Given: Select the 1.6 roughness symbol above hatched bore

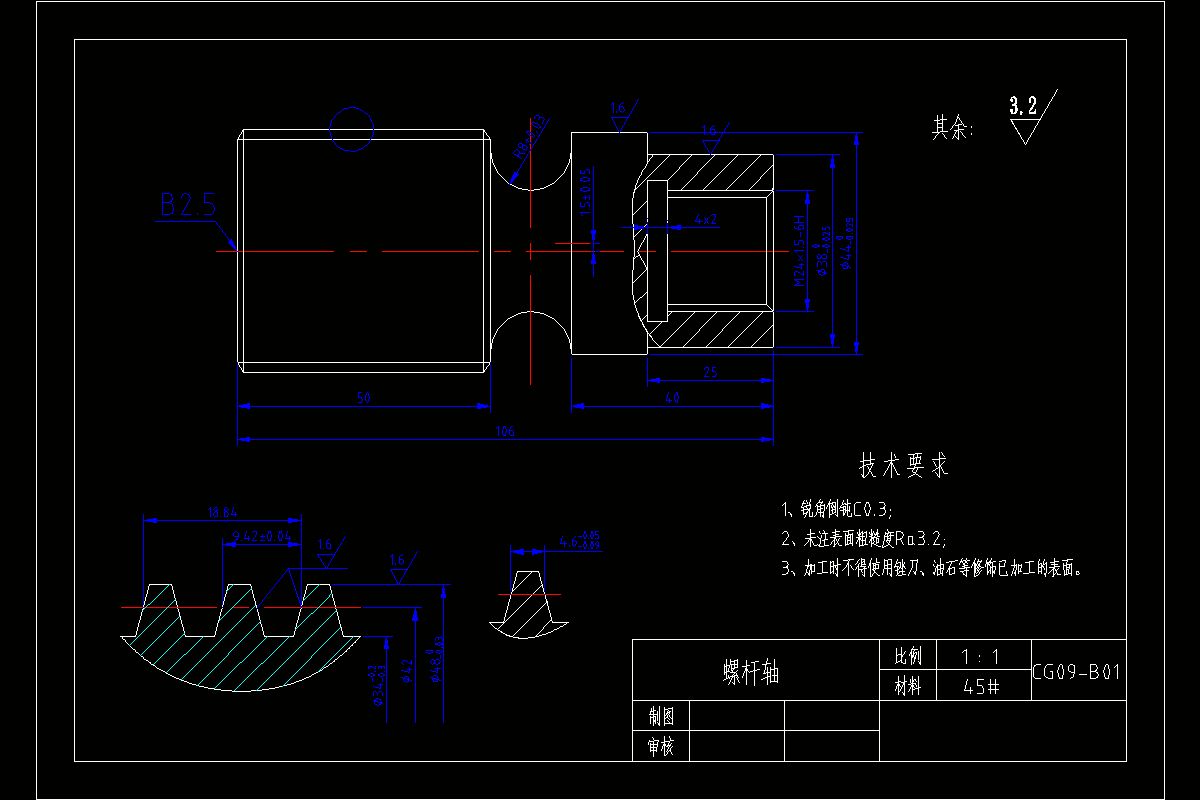Looking at the screenshot, I should click(x=714, y=138).
